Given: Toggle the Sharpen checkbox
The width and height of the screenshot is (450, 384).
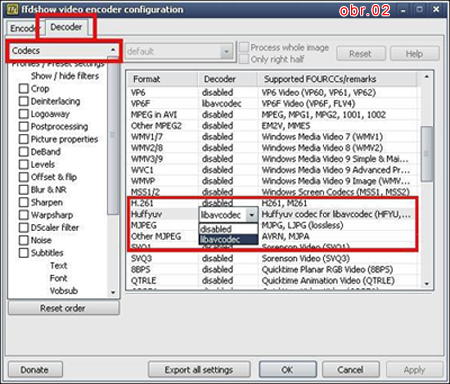Looking at the screenshot, I should click(24, 202).
